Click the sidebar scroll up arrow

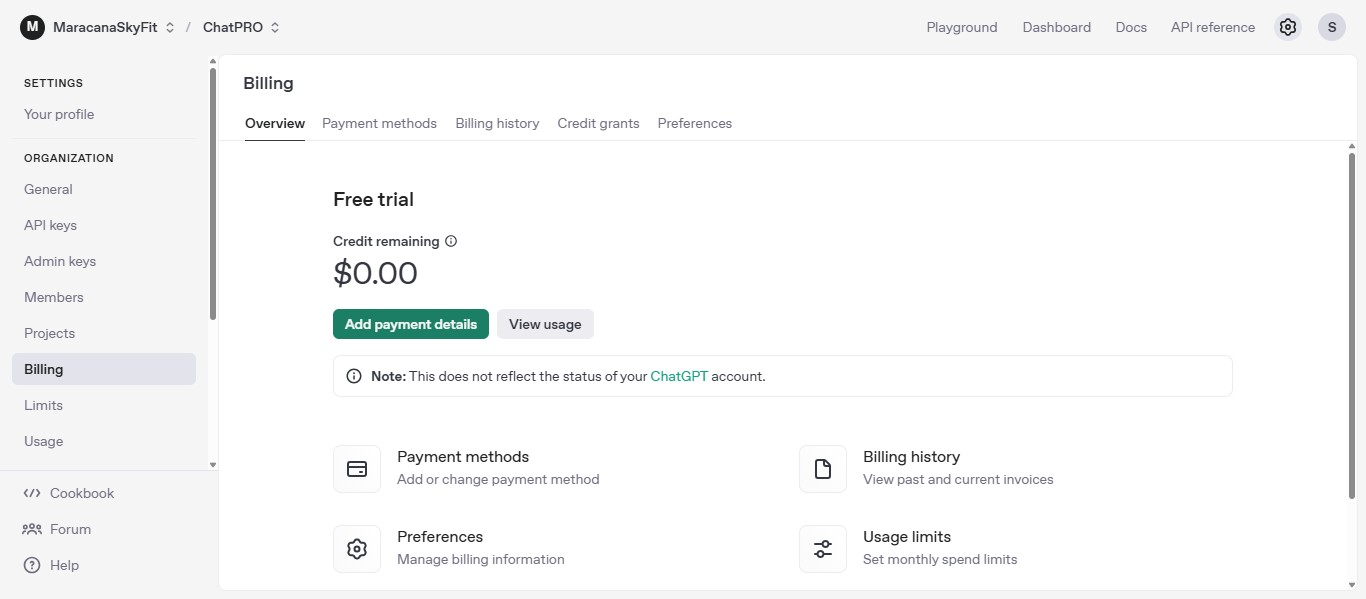212,62
